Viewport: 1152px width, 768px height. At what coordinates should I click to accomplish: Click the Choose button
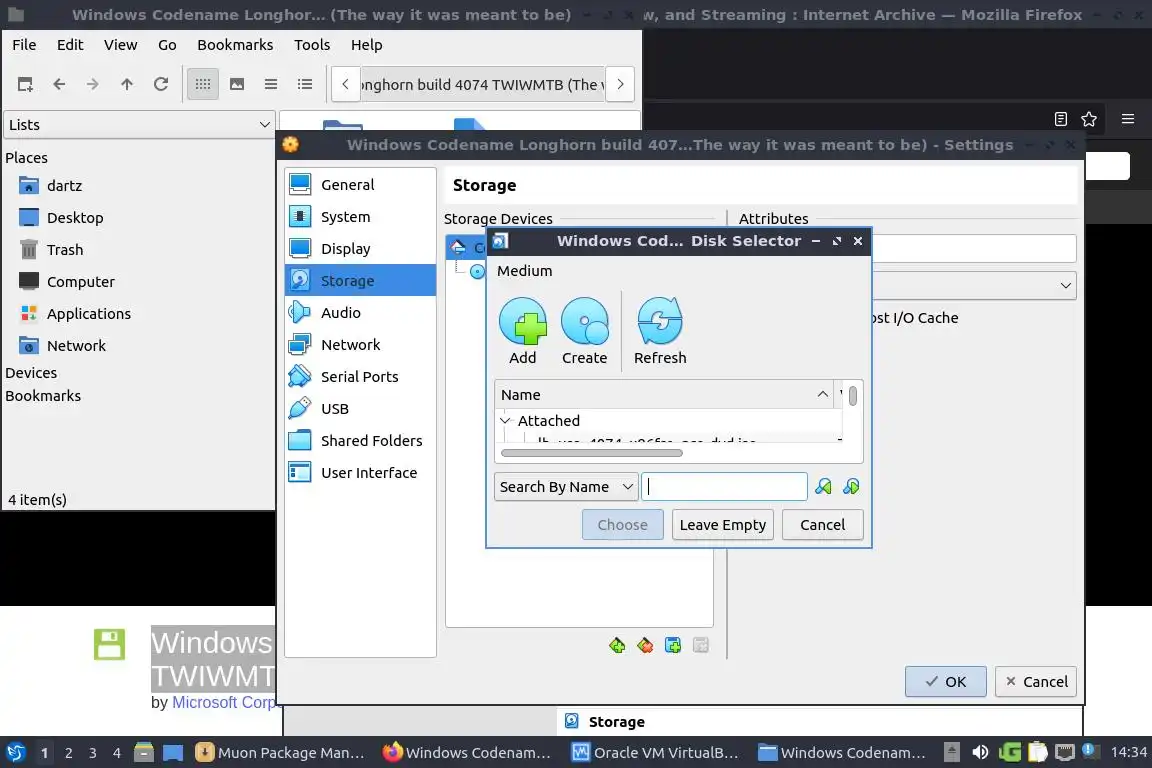[x=622, y=525]
